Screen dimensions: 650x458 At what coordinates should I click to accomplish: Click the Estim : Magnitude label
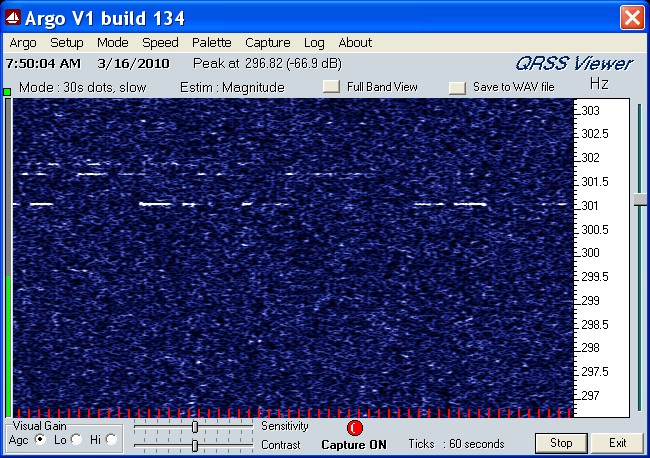[x=232, y=87]
